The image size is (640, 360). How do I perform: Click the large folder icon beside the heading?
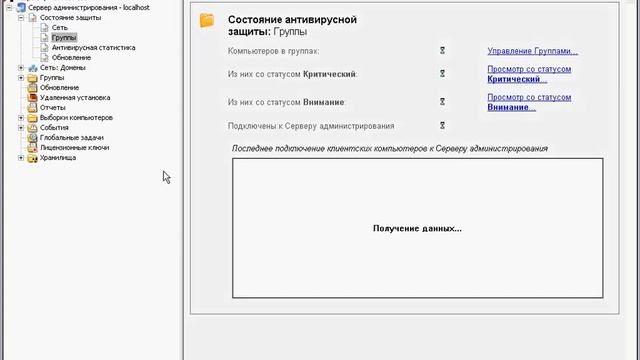[x=207, y=20]
